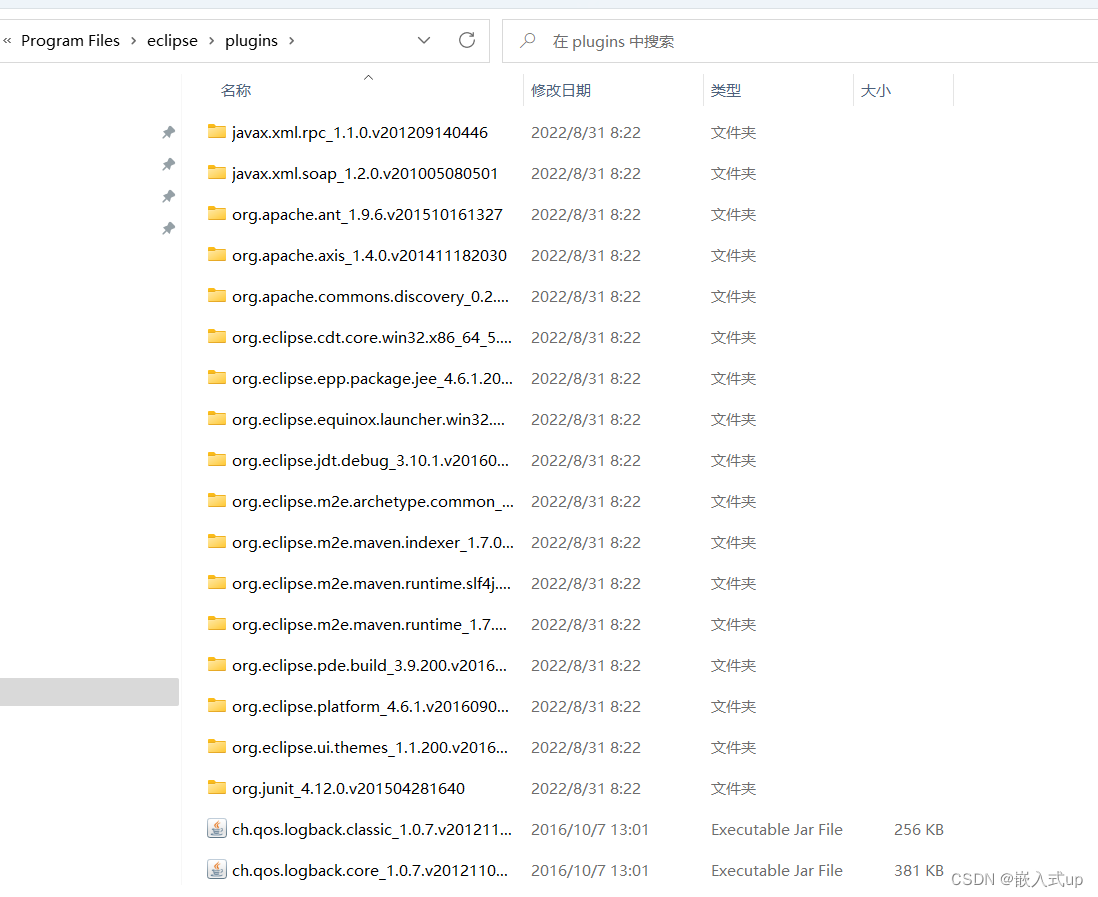Click the folder icon of org.eclipse.ui.themes_1.1.200
This screenshot has height=897, width=1098.
click(217, 746)
